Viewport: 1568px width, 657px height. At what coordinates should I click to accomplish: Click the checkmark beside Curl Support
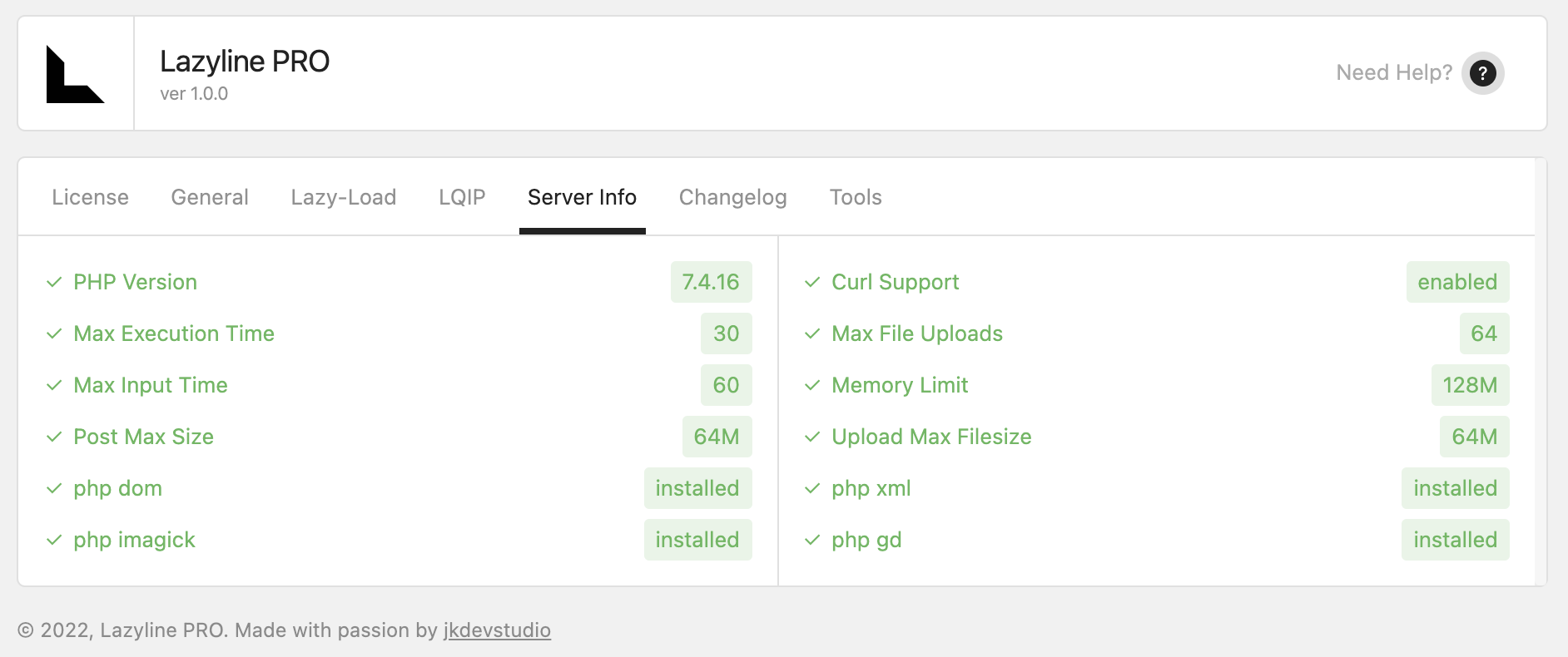[811, 282]
